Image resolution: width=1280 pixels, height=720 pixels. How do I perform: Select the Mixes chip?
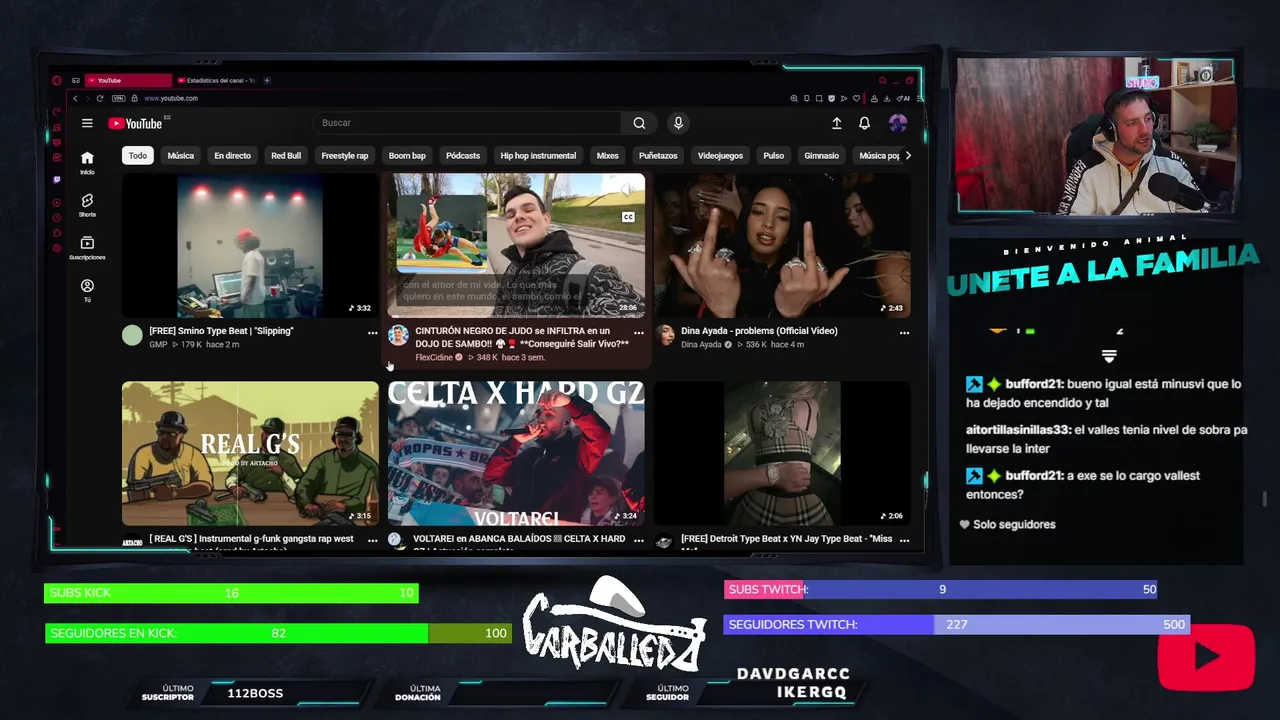point(608,155)
